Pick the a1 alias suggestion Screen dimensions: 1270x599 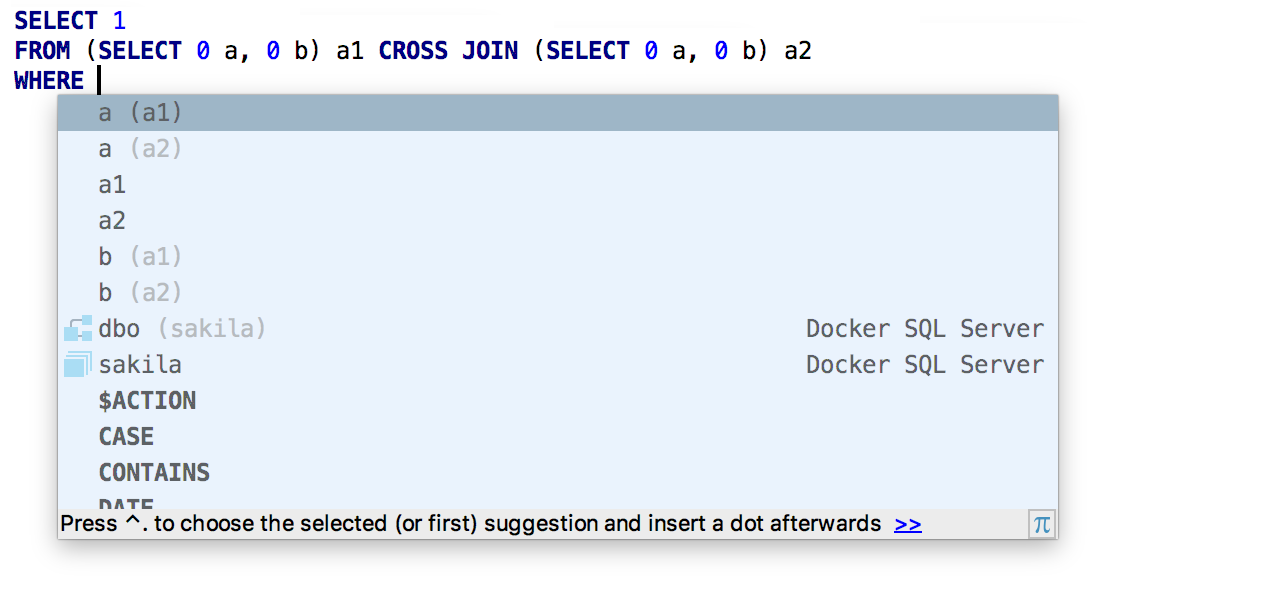tap(112, 185)
